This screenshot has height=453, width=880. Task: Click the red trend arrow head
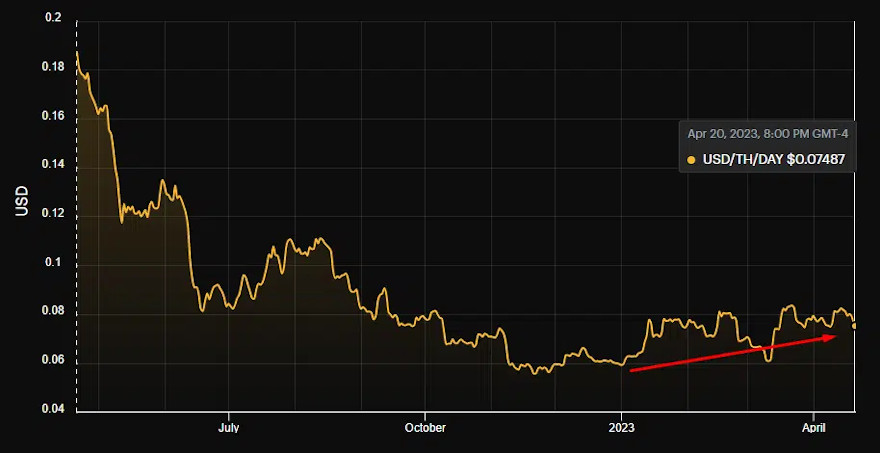(x=832, y=338)
